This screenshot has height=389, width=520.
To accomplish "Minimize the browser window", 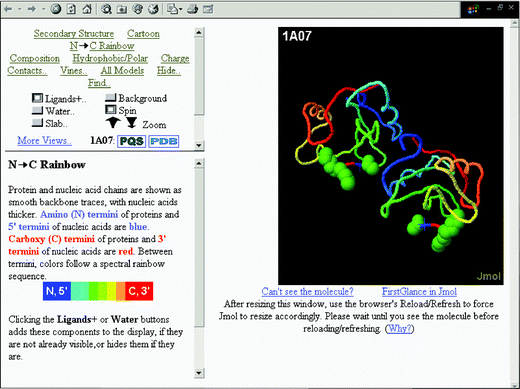I will [x=489, y=8].
